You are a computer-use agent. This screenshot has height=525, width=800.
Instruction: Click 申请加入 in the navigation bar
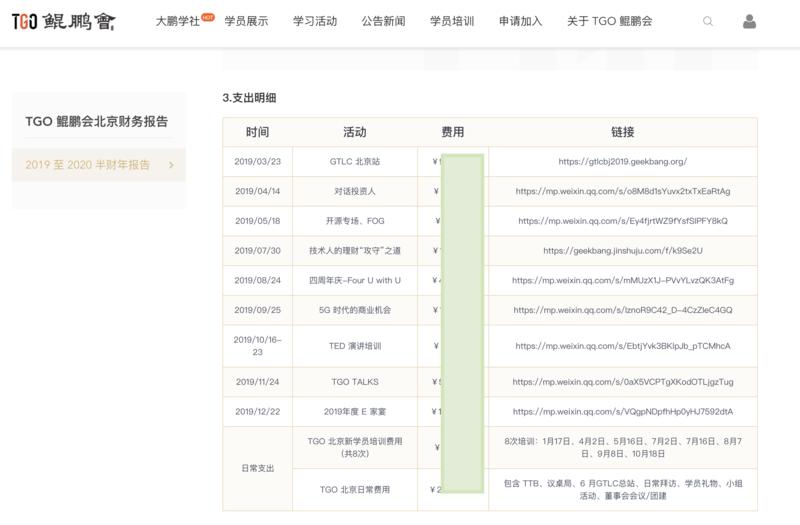tap(520, 21)
